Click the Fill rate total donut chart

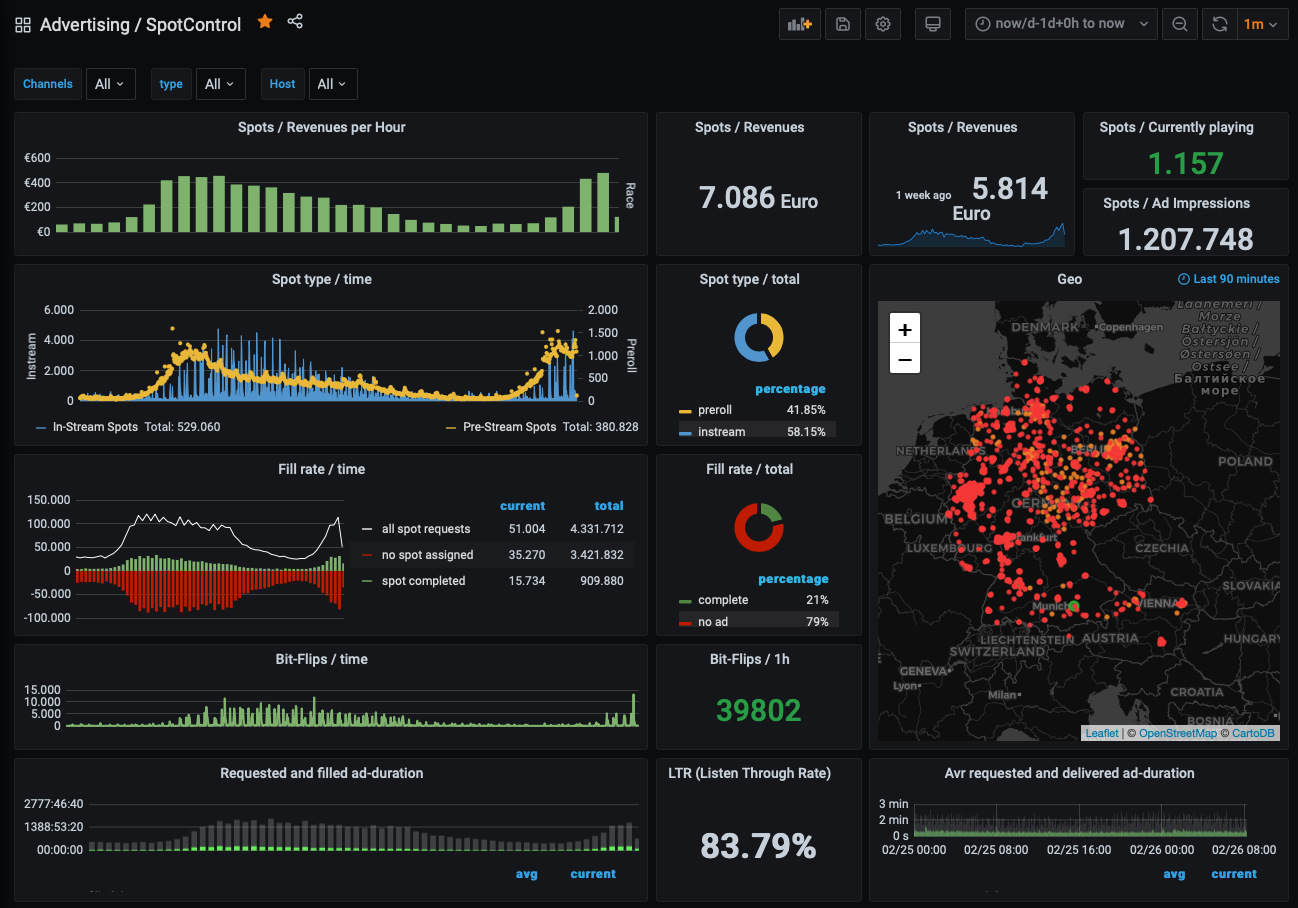coord(759,527)
